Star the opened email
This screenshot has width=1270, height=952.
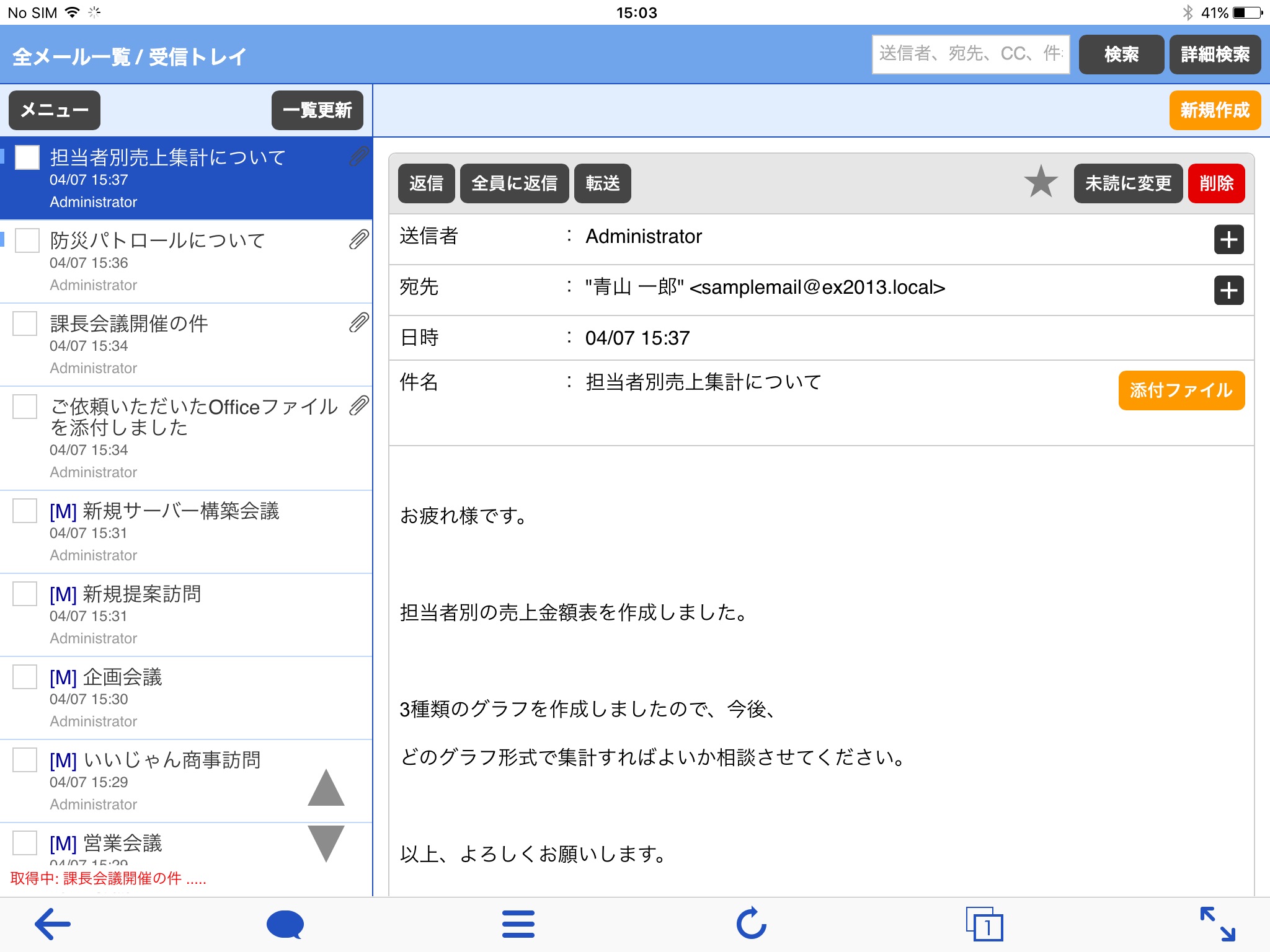point(1041,182)
